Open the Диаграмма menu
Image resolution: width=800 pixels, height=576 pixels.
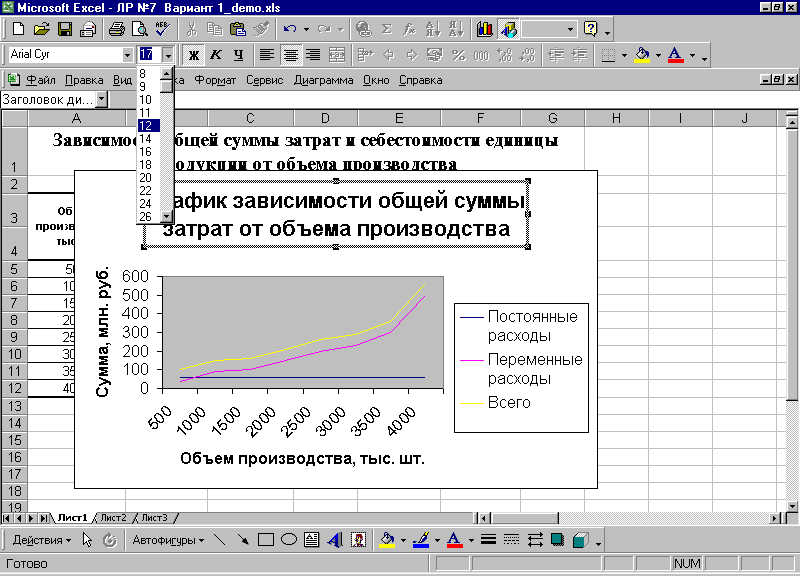323,80
